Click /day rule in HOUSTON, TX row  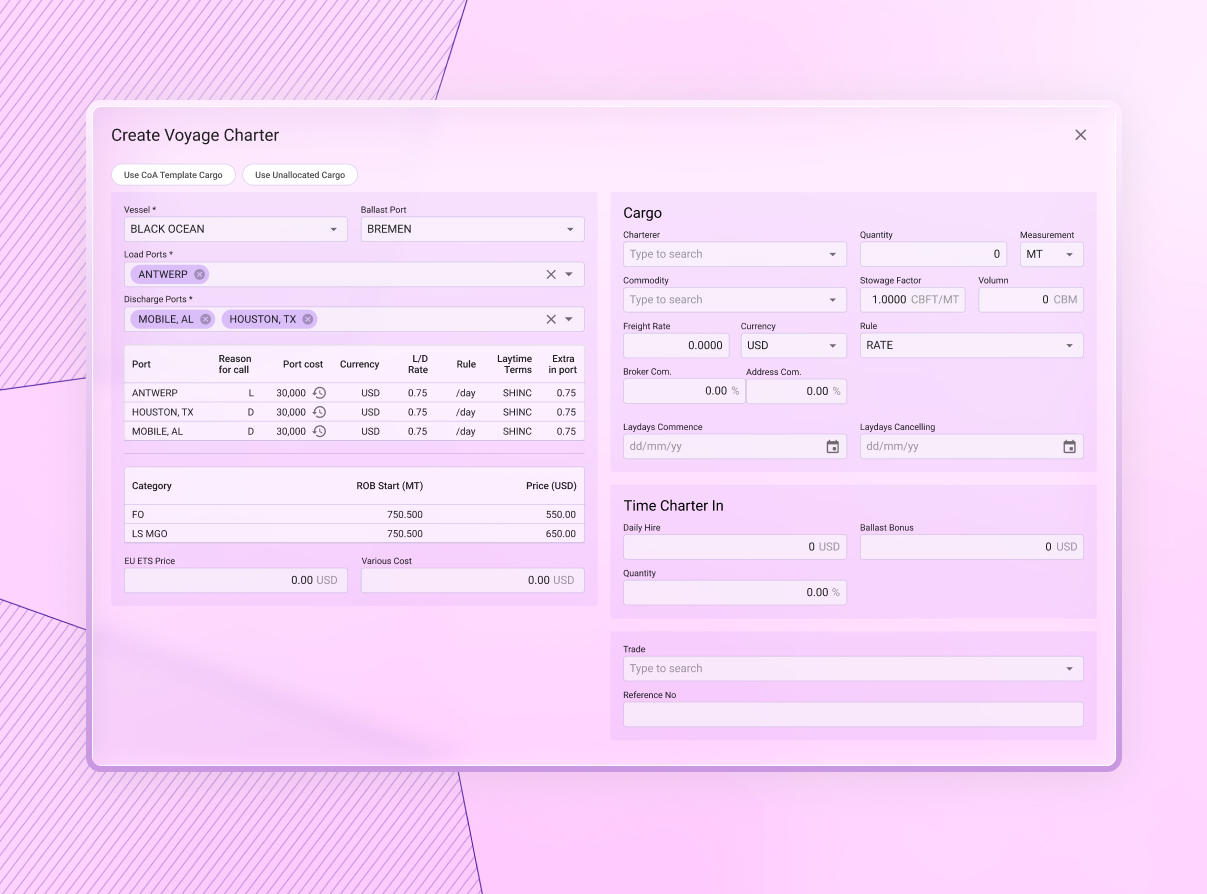coord(466,412)
